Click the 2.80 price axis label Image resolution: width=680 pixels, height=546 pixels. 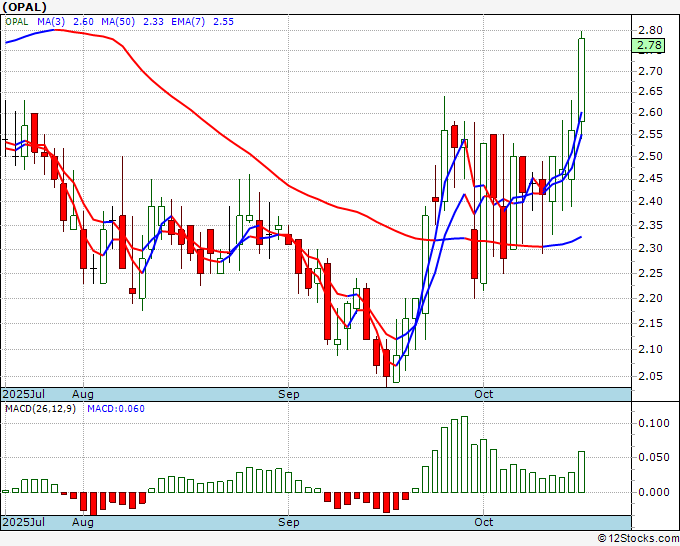click(651, 30)
